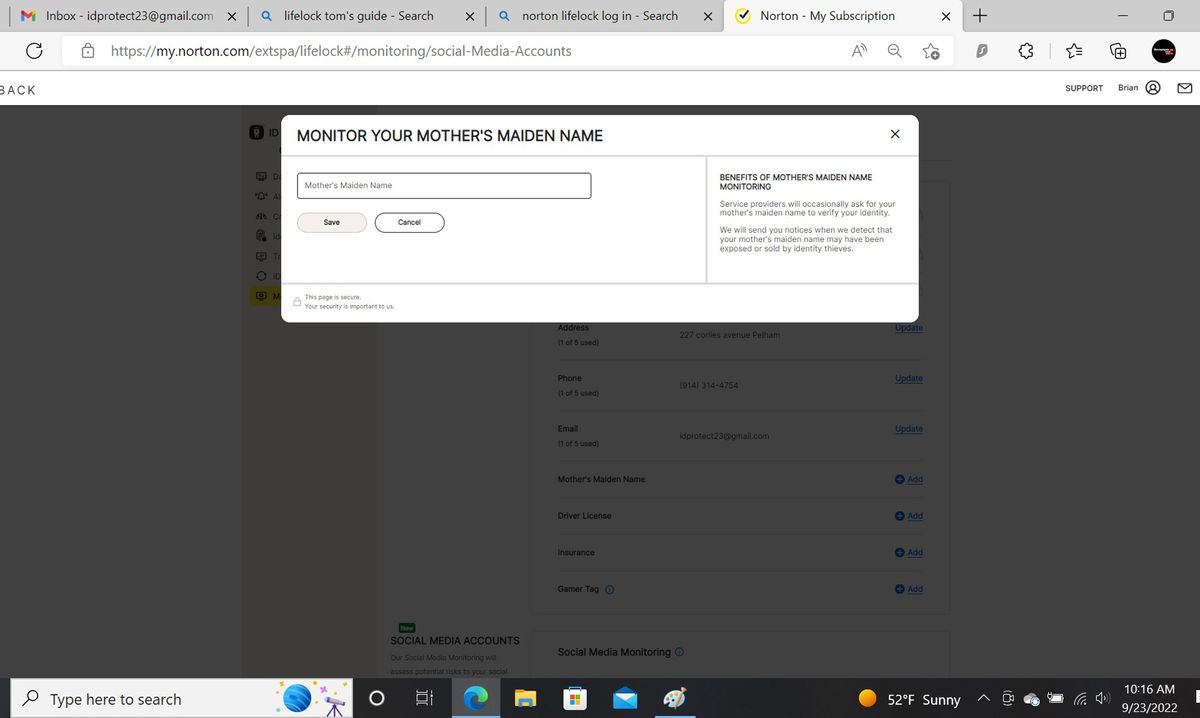Click the magnifier zoom icon near the address bar
Viewport: 1200px width, 718px height.
point(894,50)
